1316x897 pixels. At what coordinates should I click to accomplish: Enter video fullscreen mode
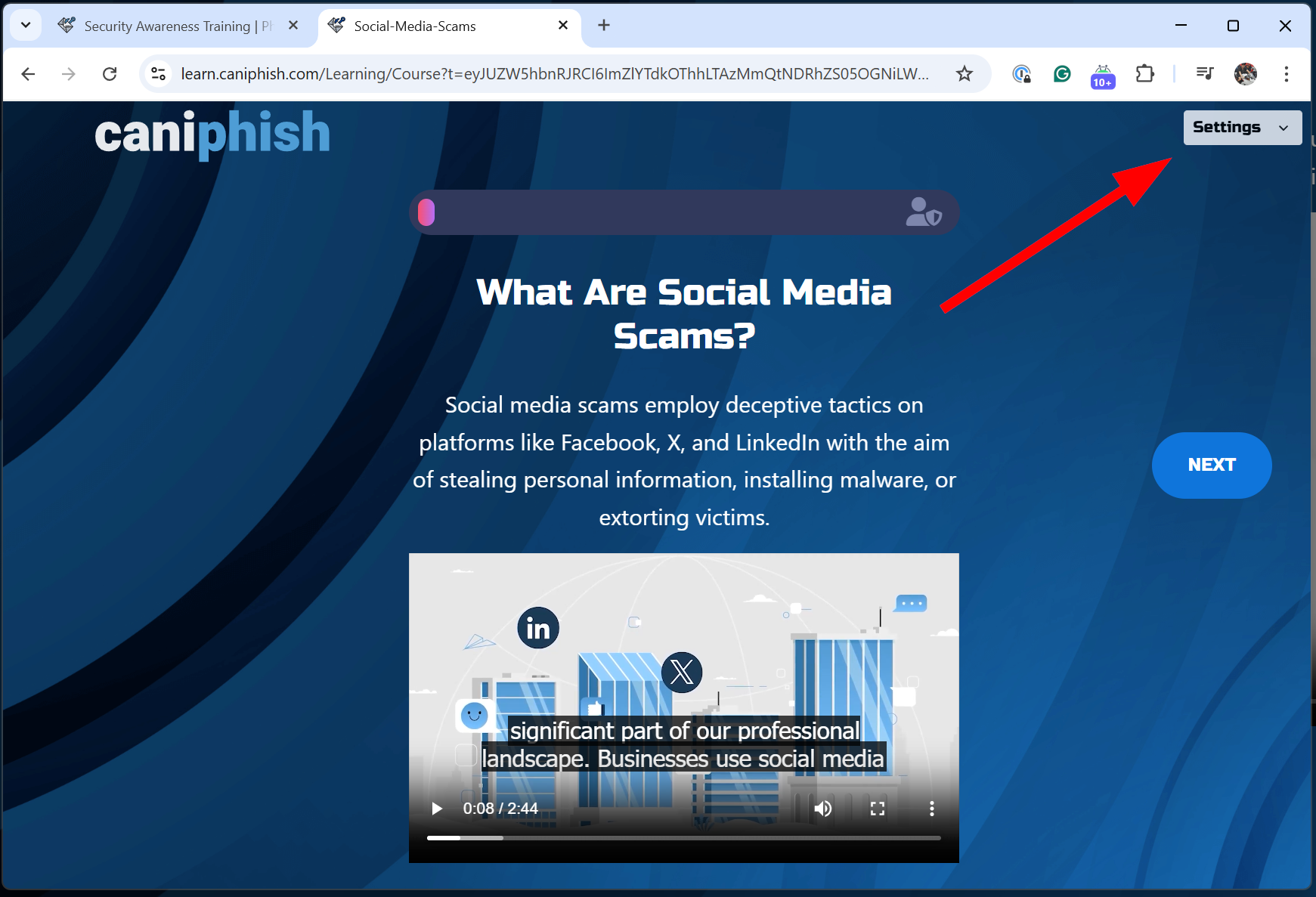coord(877,809)
